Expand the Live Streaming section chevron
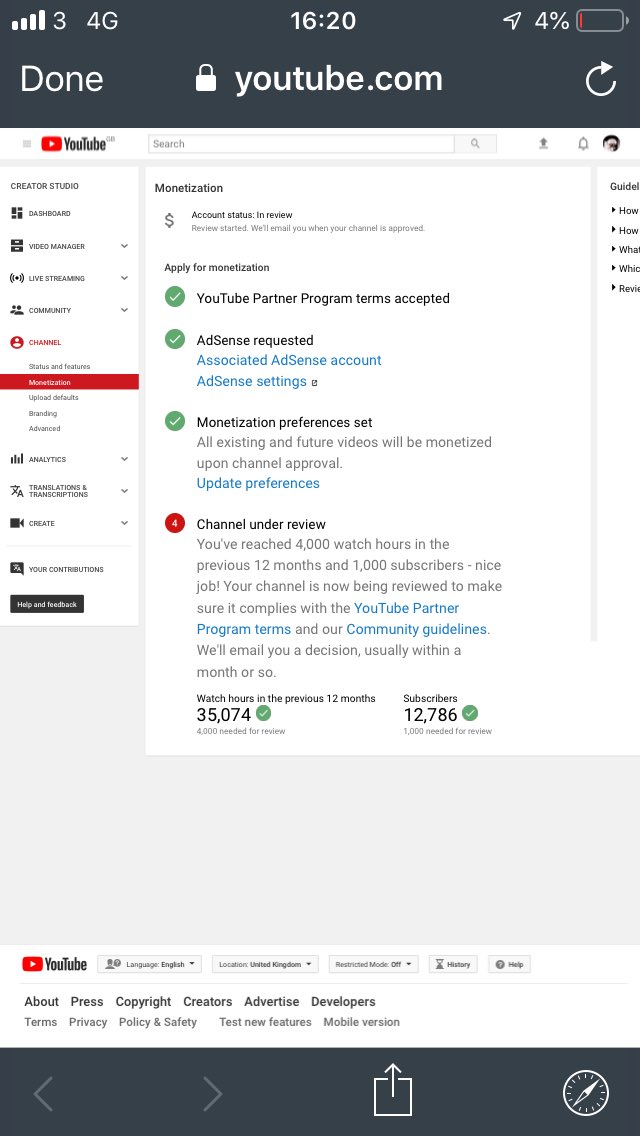The width and height of the screenshot is (640, 1136). tap(125, 278)
